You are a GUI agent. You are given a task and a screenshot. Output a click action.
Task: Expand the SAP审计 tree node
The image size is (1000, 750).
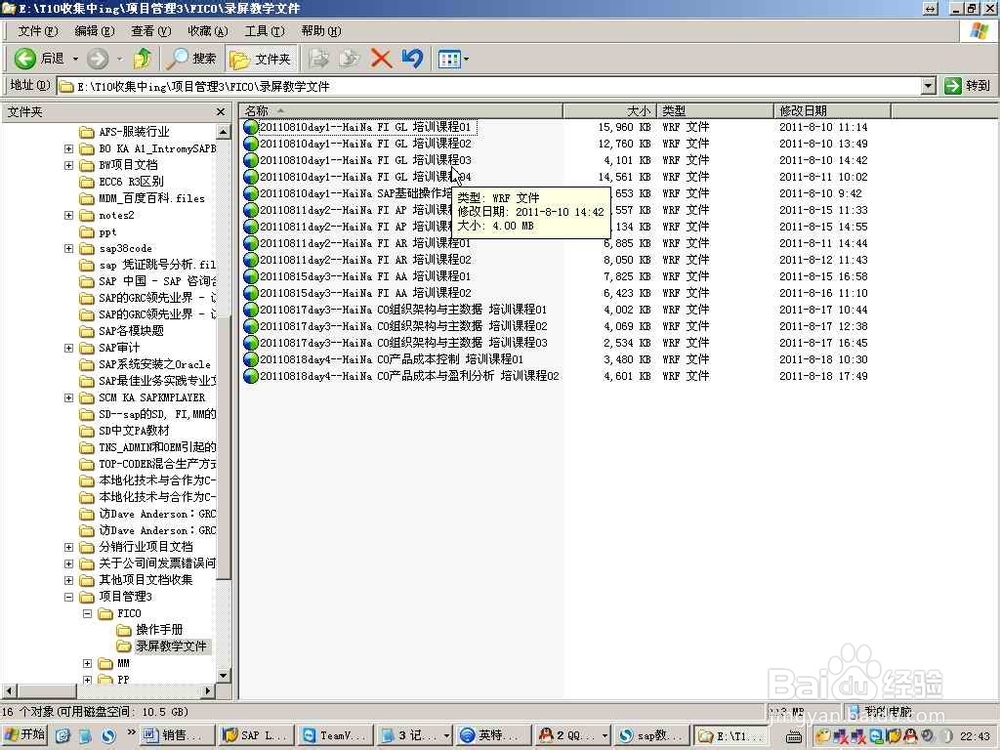(69, 348)
